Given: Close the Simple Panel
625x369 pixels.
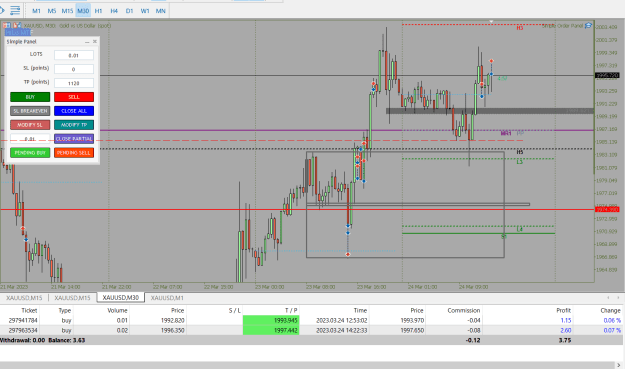Looking at the screenshot, I should 94,41.
